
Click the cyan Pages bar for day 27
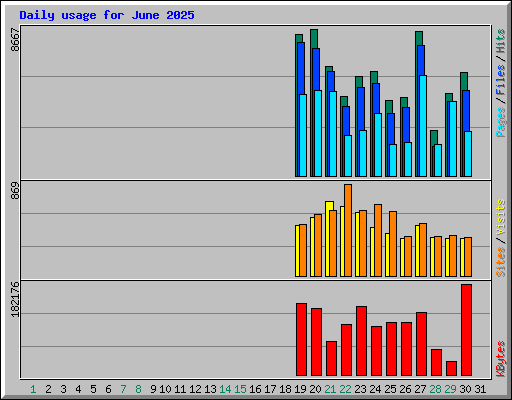[423, 126]
